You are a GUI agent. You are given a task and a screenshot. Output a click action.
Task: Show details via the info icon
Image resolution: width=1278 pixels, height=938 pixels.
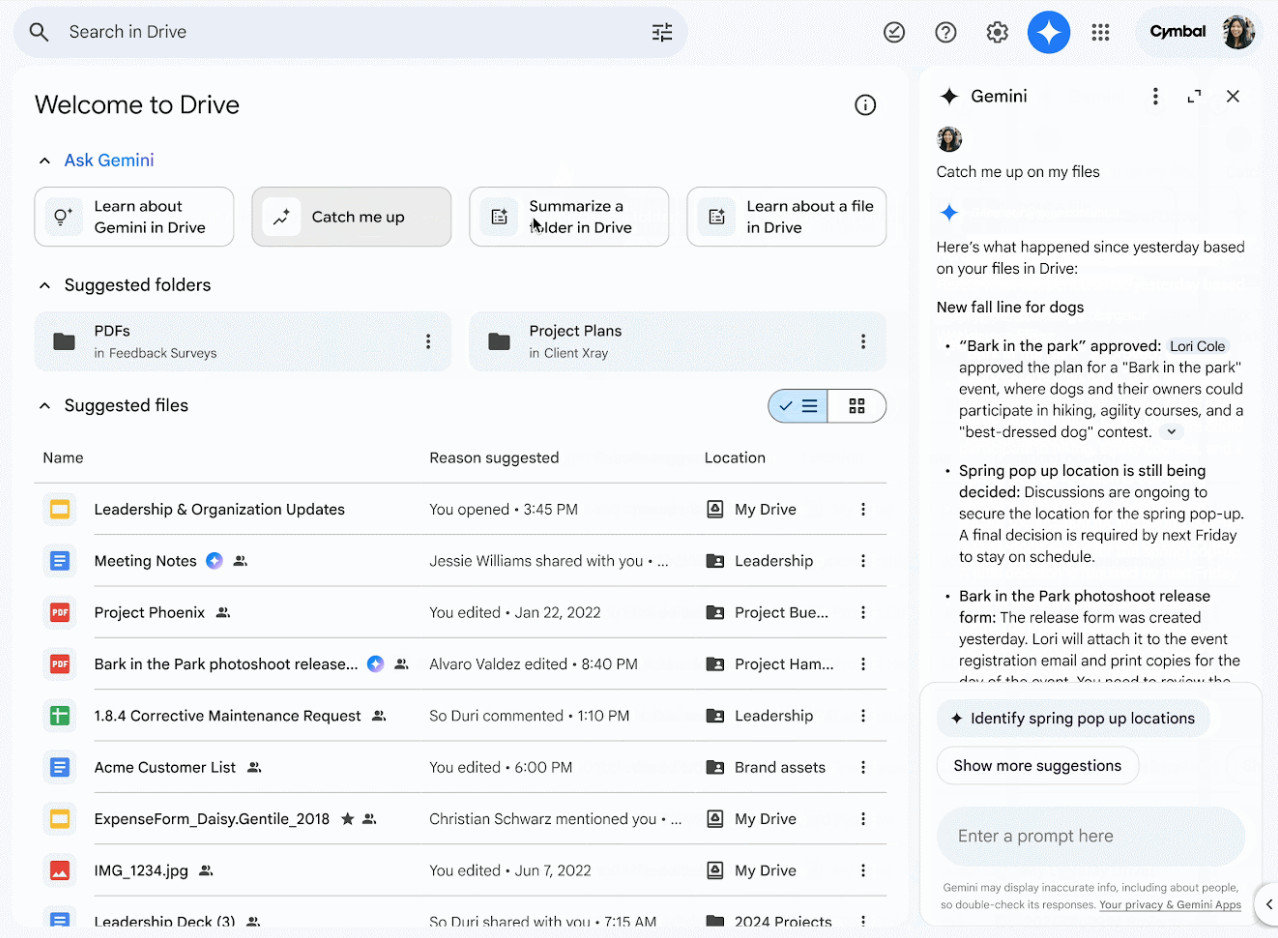click(x=865, y=105)
